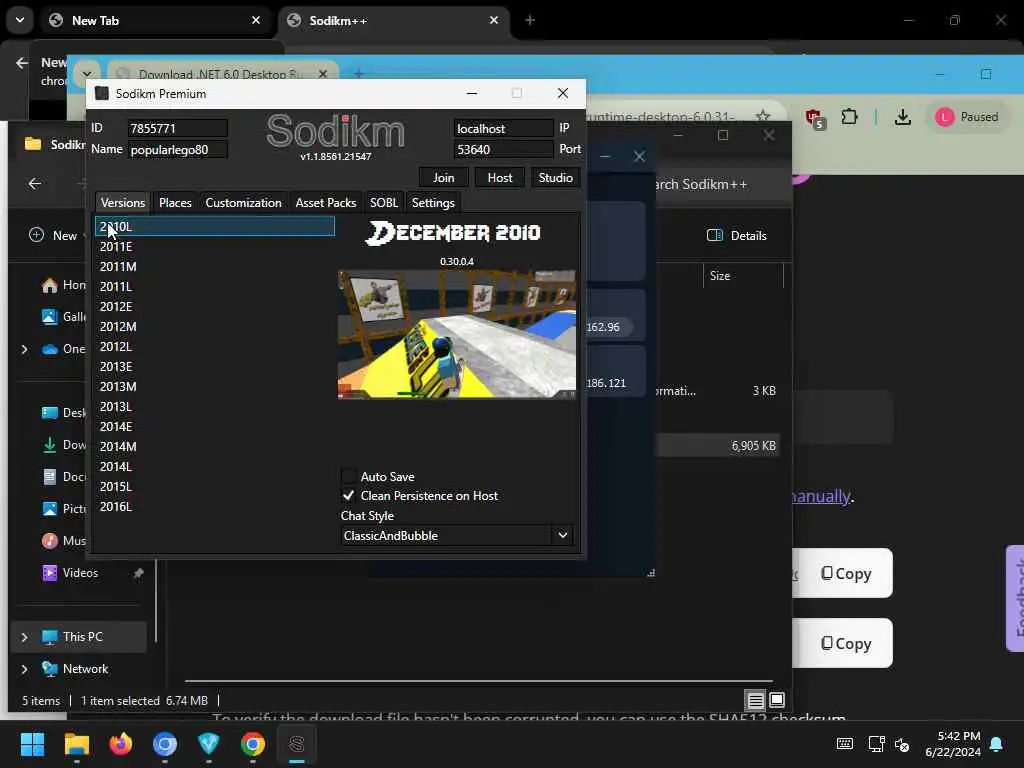Click the back arrow in File Explorer
This screenshot has height=768, width=1024.
pyautogui.click(x=35, y=184)
